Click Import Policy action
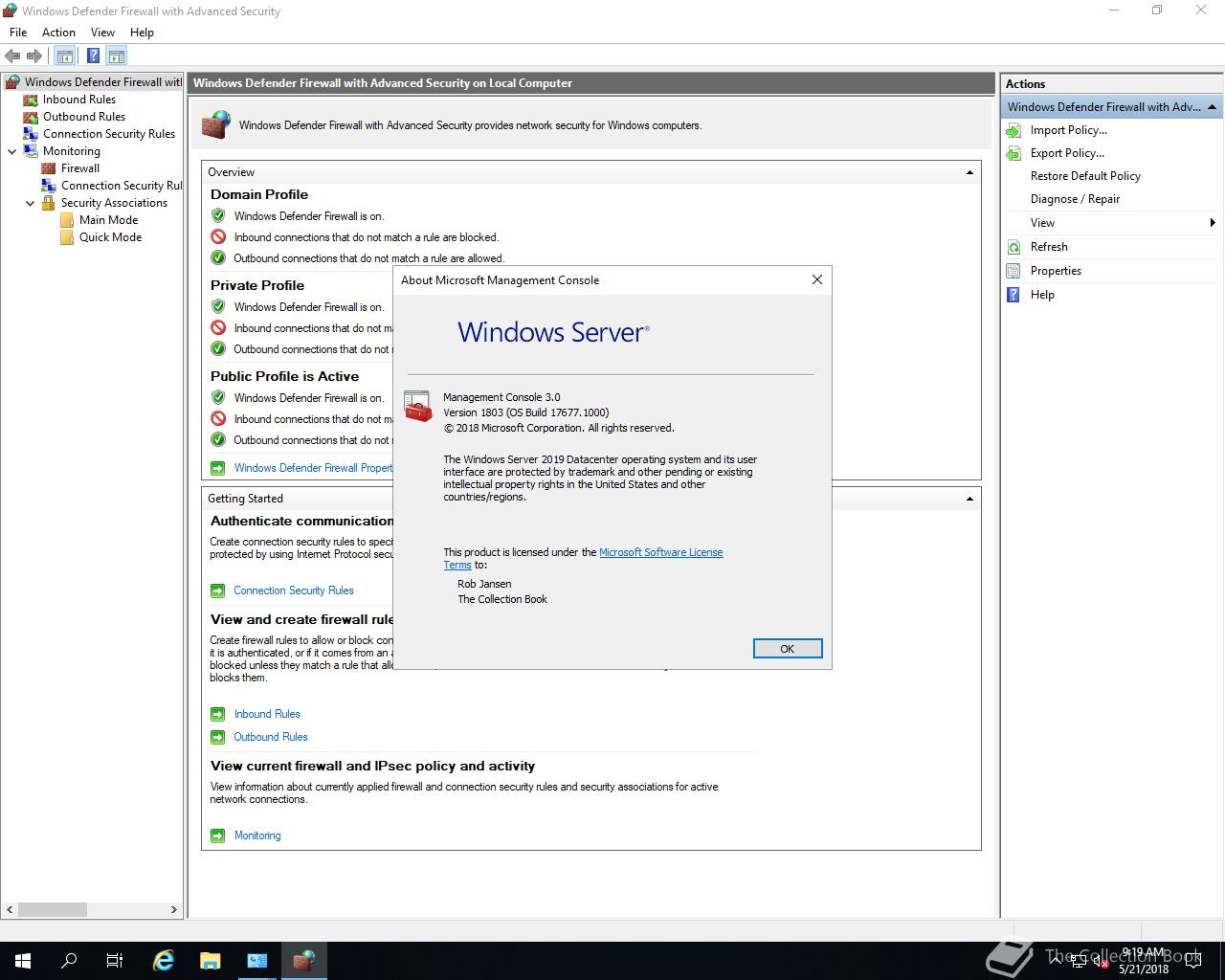The width and height of the screenshot is (1225, 980). pyautogui.click(x=1068, y=130)
